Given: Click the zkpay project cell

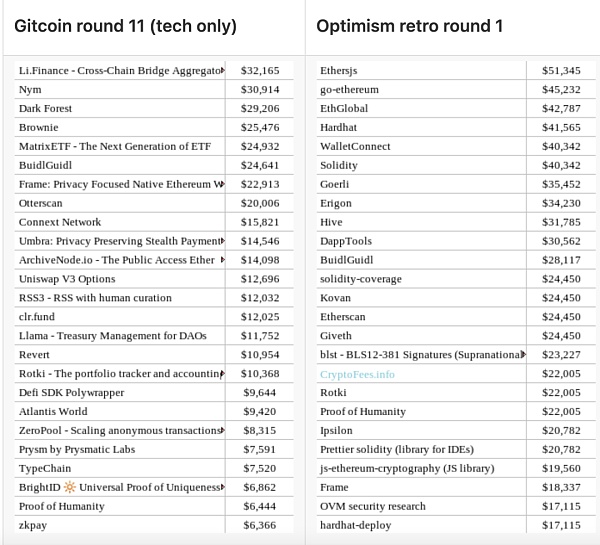Looking at the screenshot, I should click(34, 525).
